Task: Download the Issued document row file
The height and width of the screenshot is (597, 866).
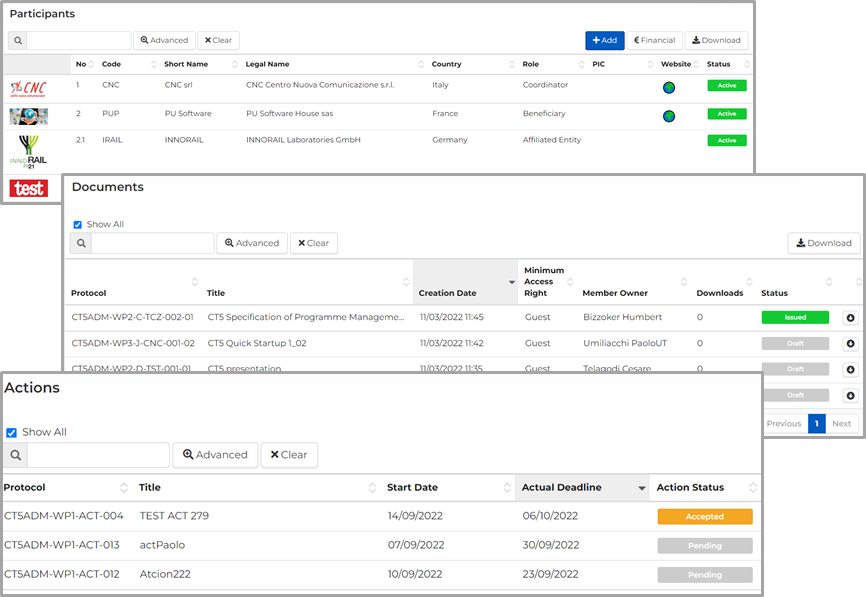Action: click(849, 318)
